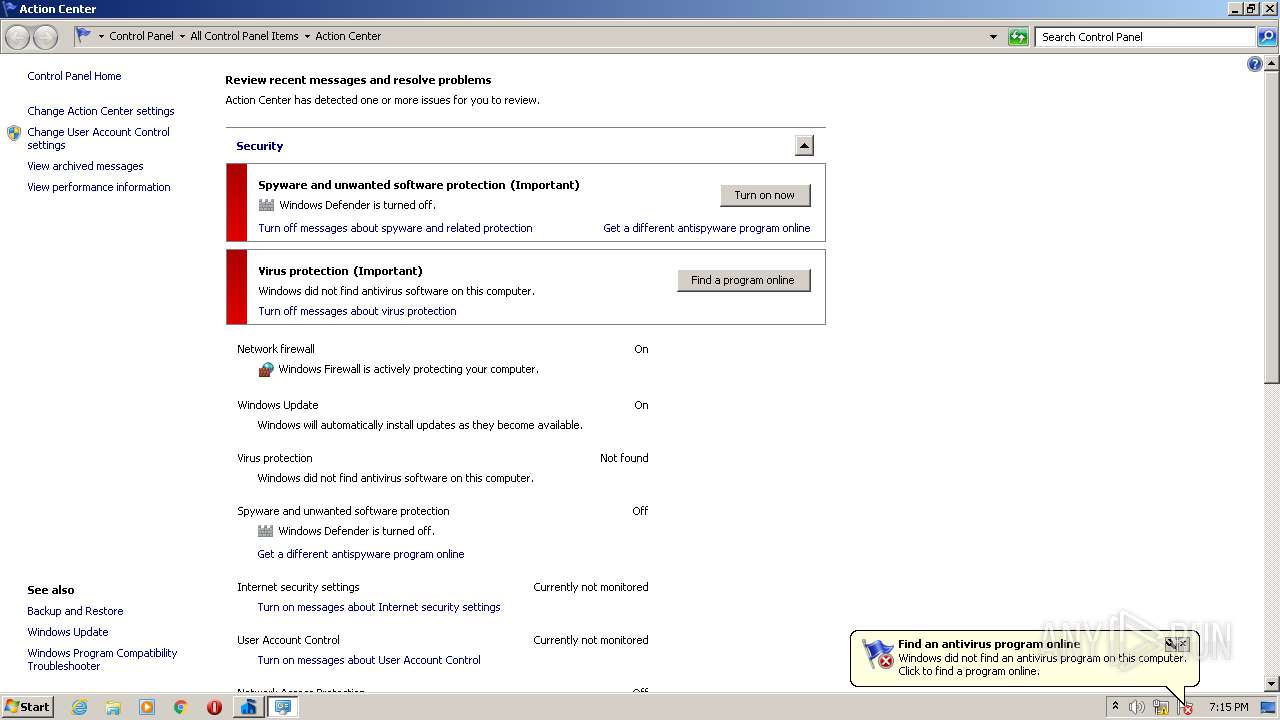Click the vertical scrollbar up arrow

(1272, 63)
